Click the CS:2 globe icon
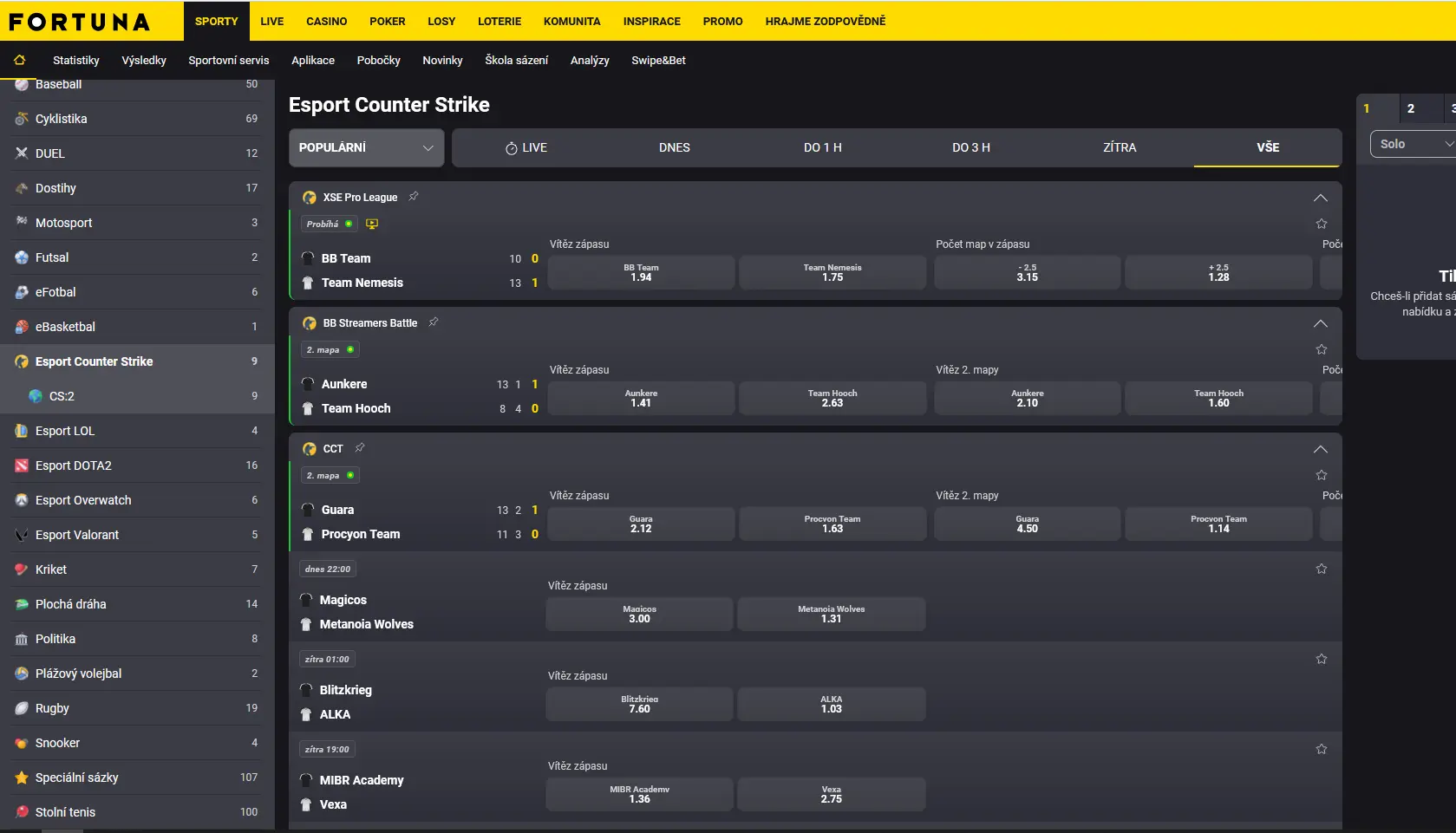The width and height of the screenshot is (1456, 833). (36, 396)
